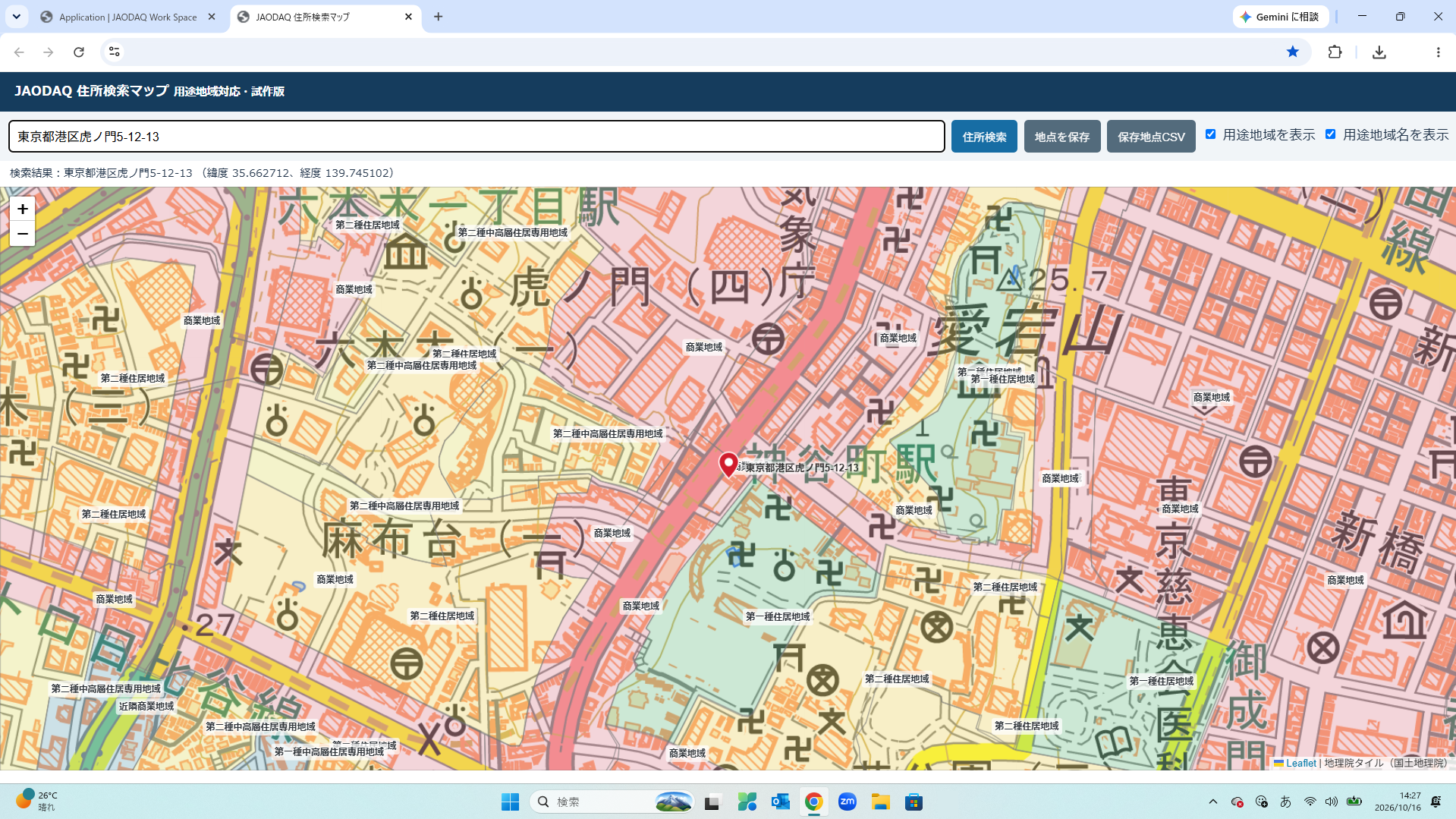Open the notification bell icon
The image size is (1456, 819).
1436,802
